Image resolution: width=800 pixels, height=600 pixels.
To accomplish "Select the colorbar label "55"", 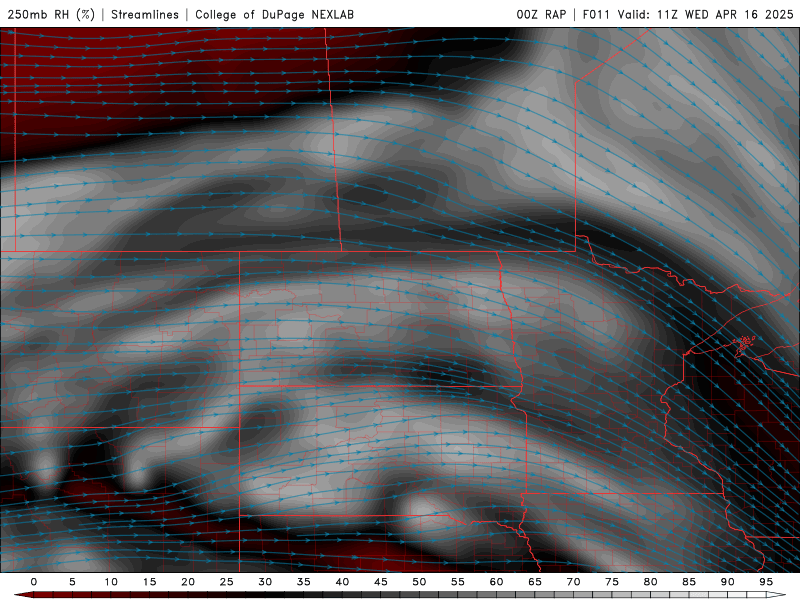I will click(x=458, y=582).
